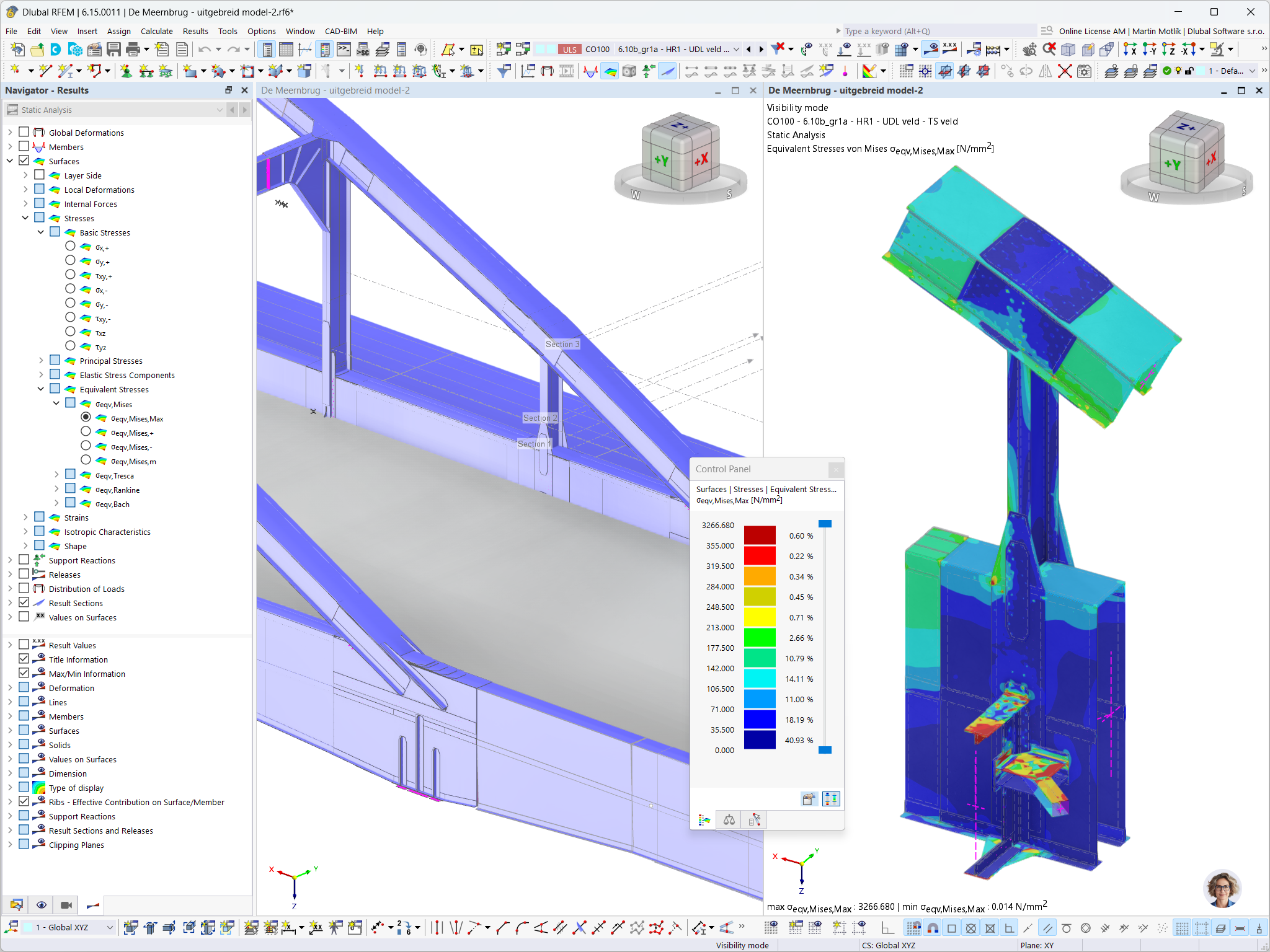Click the upper slider handle of color scale

[825, 524]
